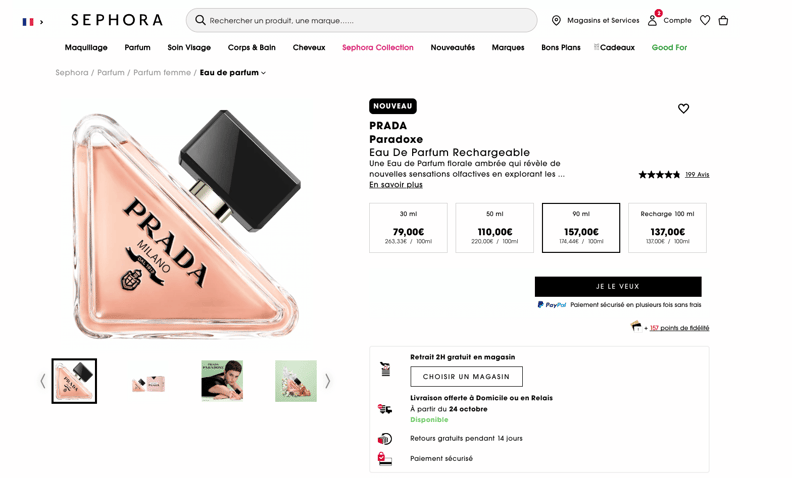
Task: Click the CHOISIR UN MAGASIN button
Action: [x=466, y=377]
